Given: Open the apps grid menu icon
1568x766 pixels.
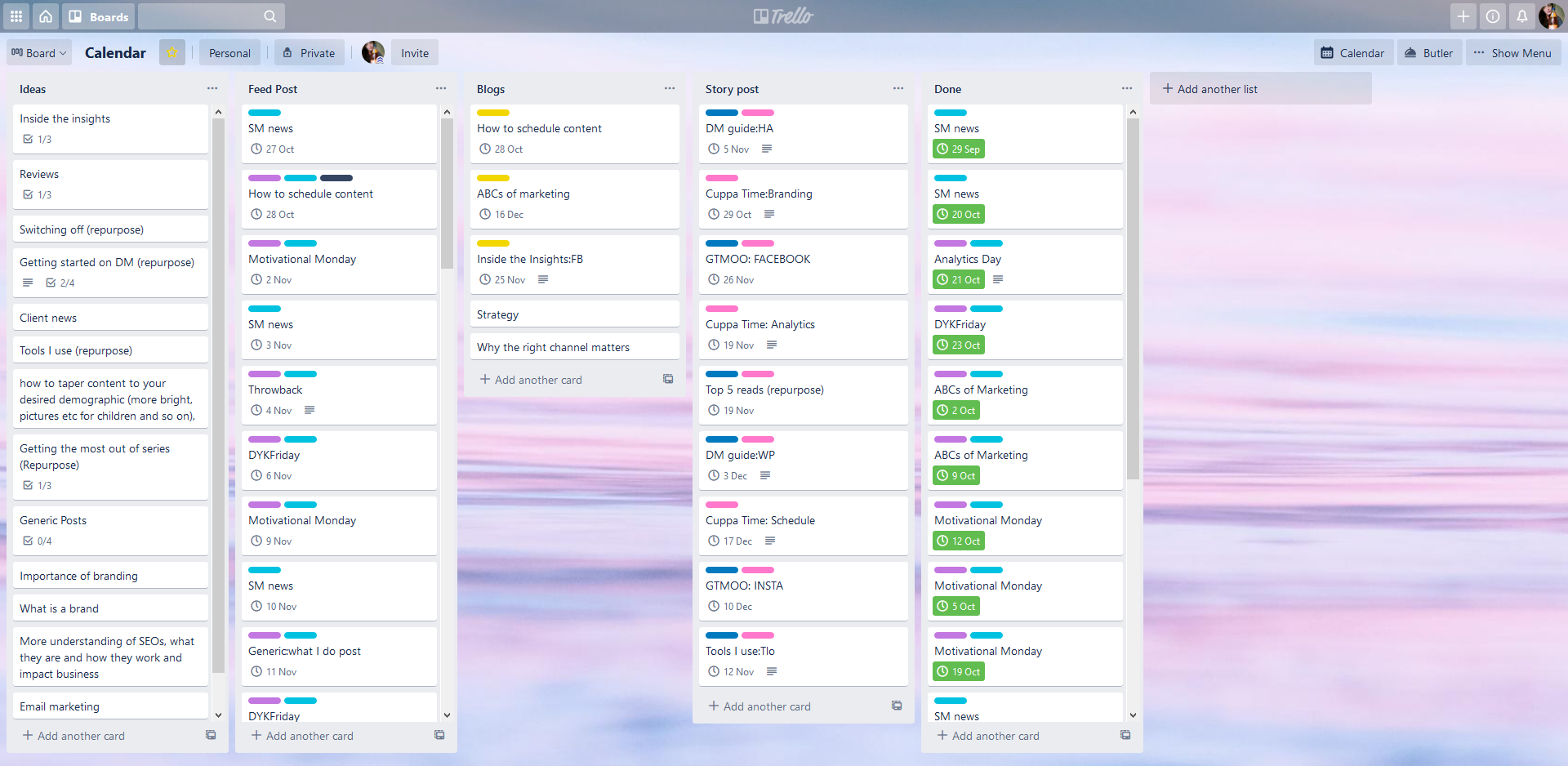Looking at the screenshot, I should pyautogui.click(x=16, y=16).
